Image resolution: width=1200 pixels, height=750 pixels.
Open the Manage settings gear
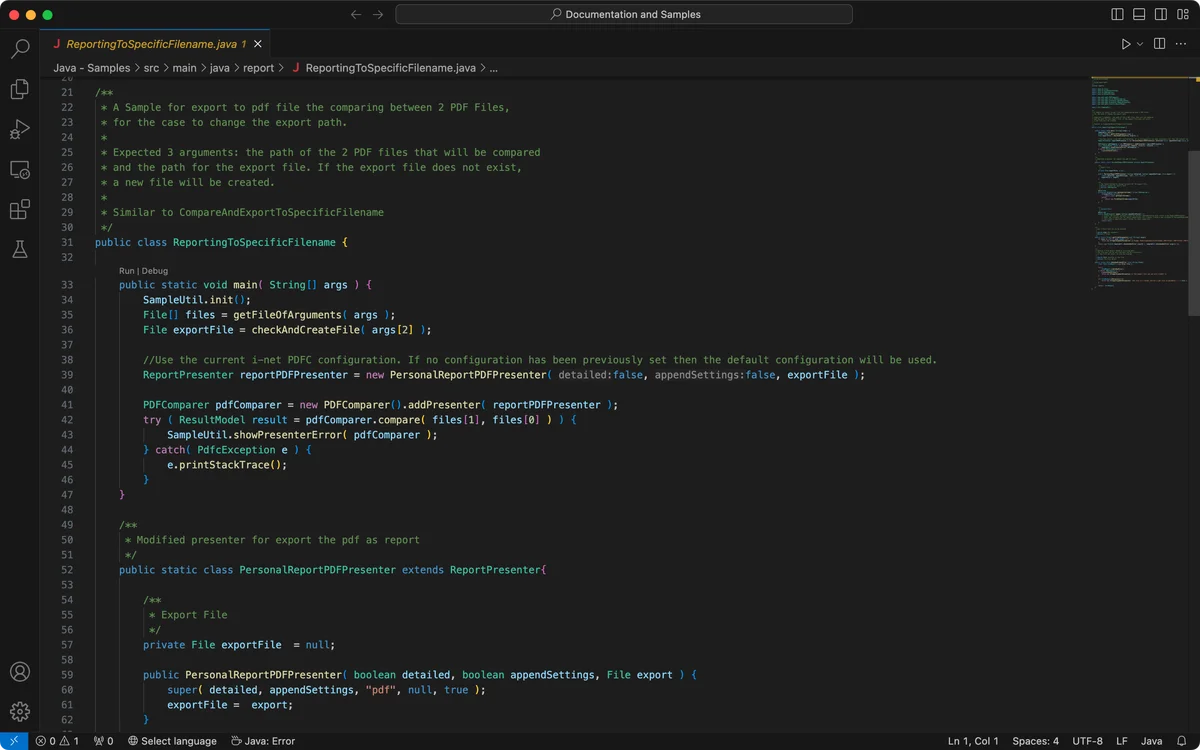19,712
